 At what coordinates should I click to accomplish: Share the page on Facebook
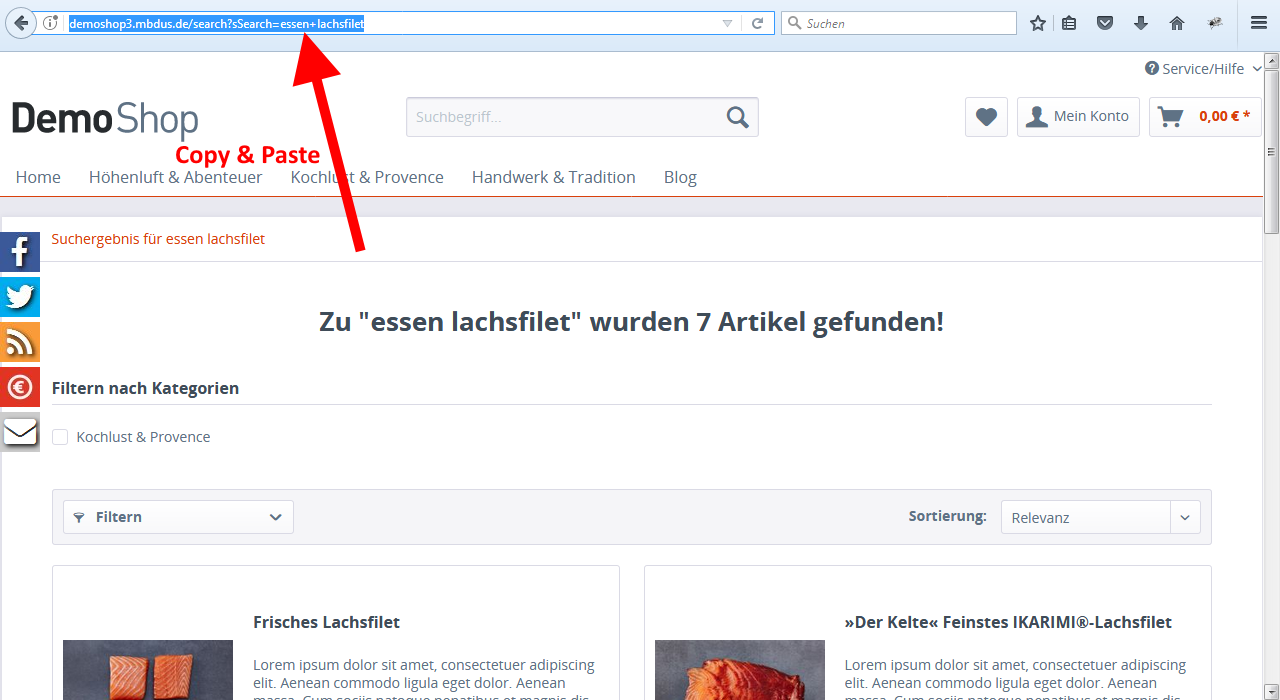coord(19,251)
